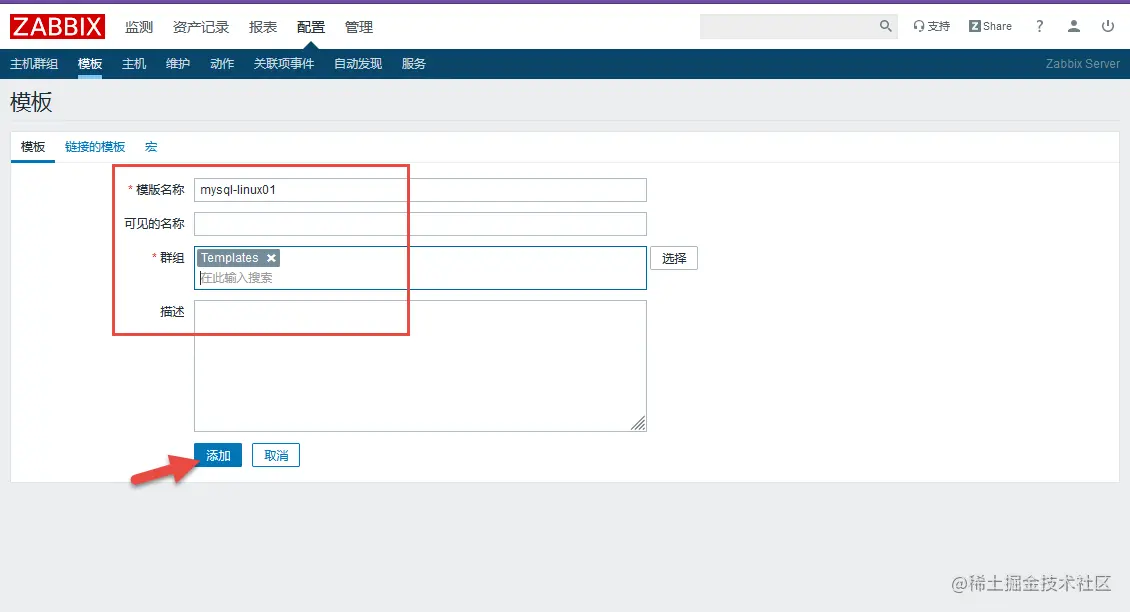Image resolution: width=1130 pixels, height=612 pixels.
Task: Open the 管理 top menu
Action: pyautogui.click(x=359, y=27)
